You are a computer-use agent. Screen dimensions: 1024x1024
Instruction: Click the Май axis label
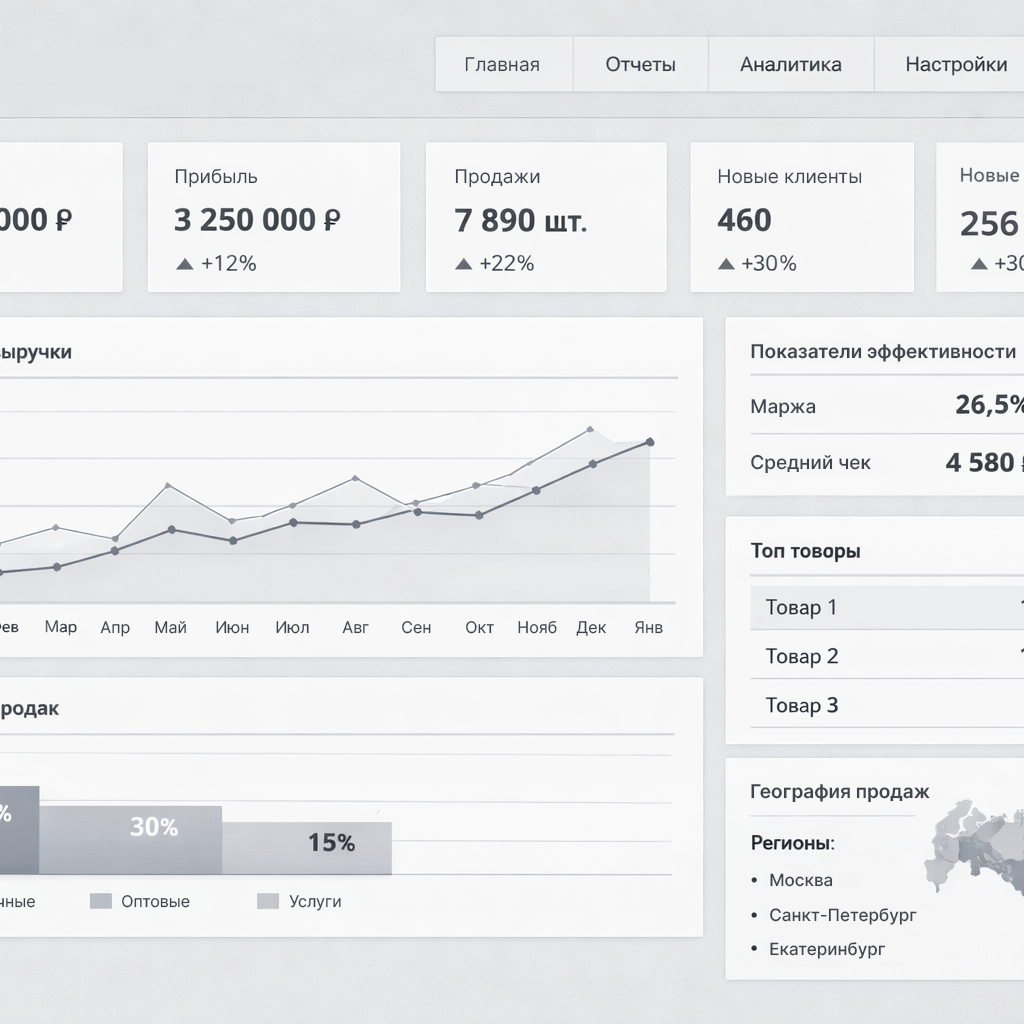(x=170, y=628)
